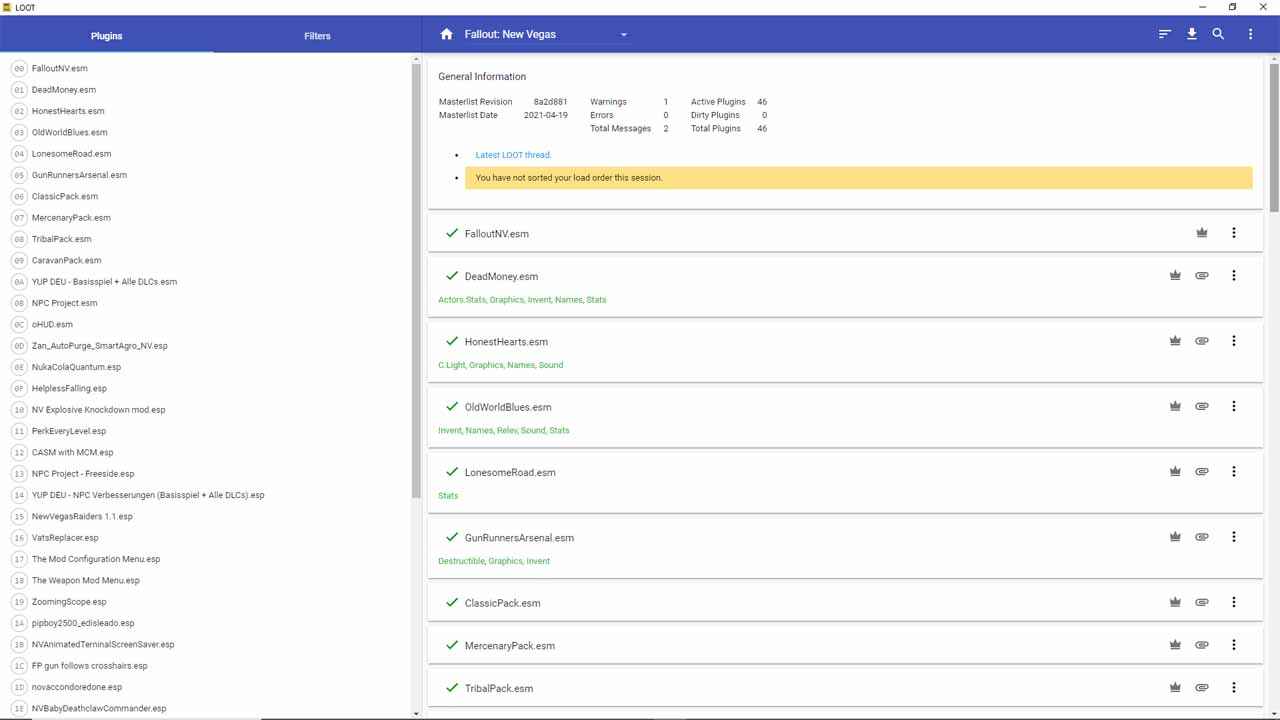The image size is (1280, 720).
Task: Click the crown icon on MercenaryPack.esm card
Action: coord(1175,645)
